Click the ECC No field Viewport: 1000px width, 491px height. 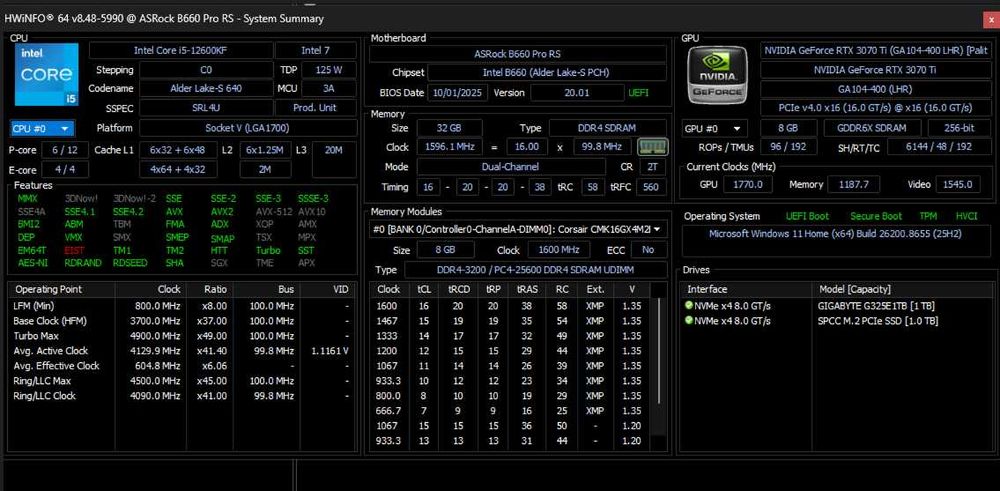(649, 250)
